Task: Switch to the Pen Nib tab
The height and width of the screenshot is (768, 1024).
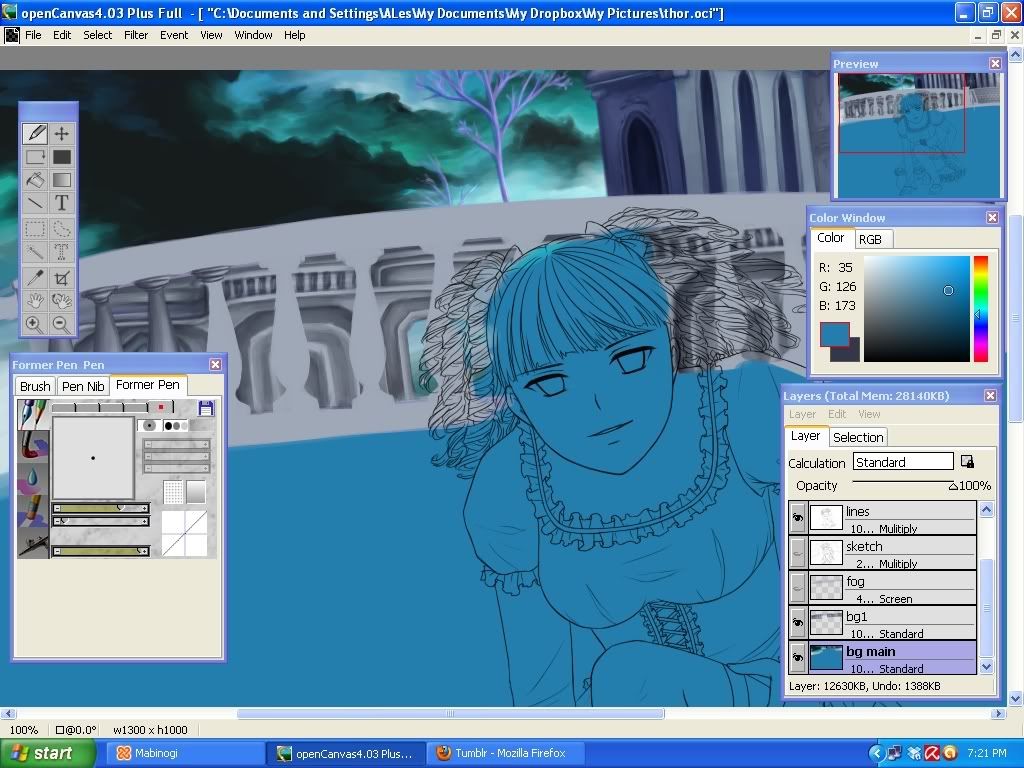Action: tap(82, 386)
